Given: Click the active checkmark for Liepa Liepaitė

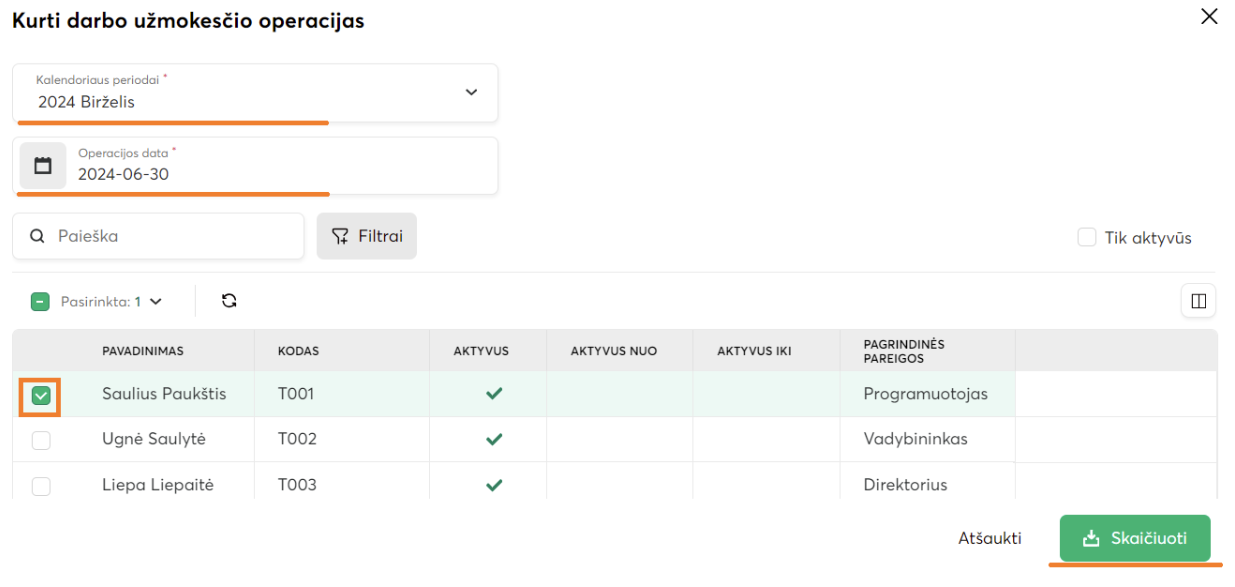Looking at the screenshot, I should click(x=493, y=485).
